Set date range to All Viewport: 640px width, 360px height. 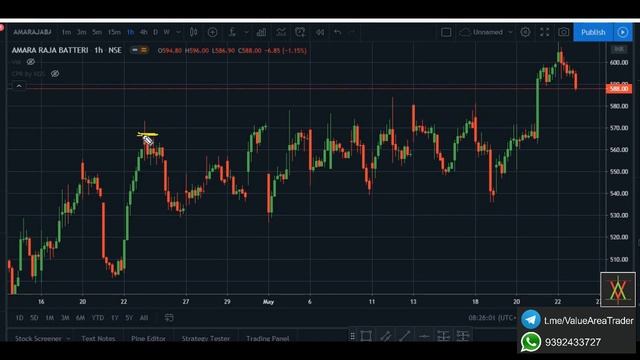144,318
